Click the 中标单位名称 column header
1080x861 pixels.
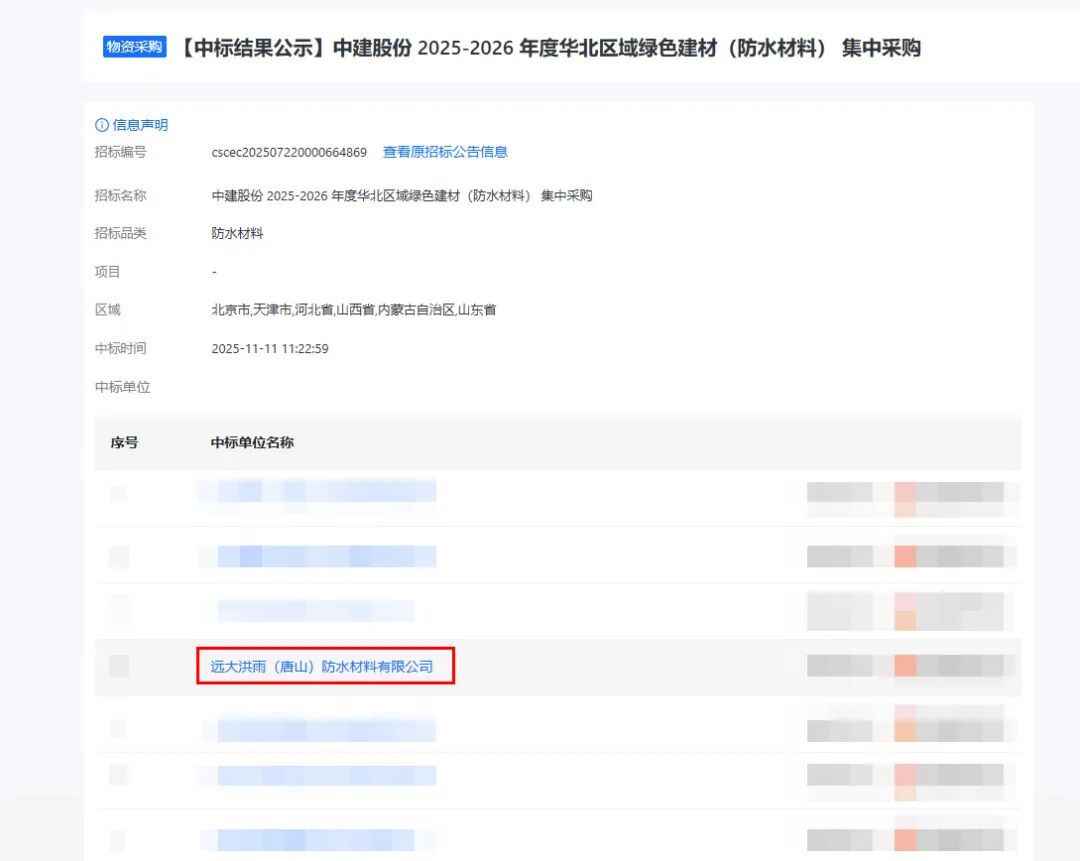pyautogui.click(x=252, y=443)
